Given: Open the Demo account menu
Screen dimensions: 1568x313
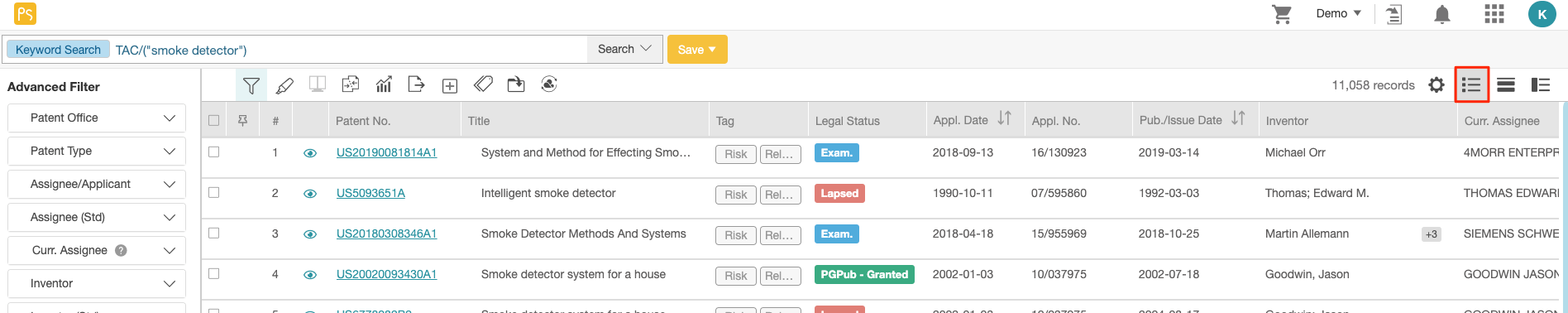Looking at the screenshot, I should click(1338, 14).
